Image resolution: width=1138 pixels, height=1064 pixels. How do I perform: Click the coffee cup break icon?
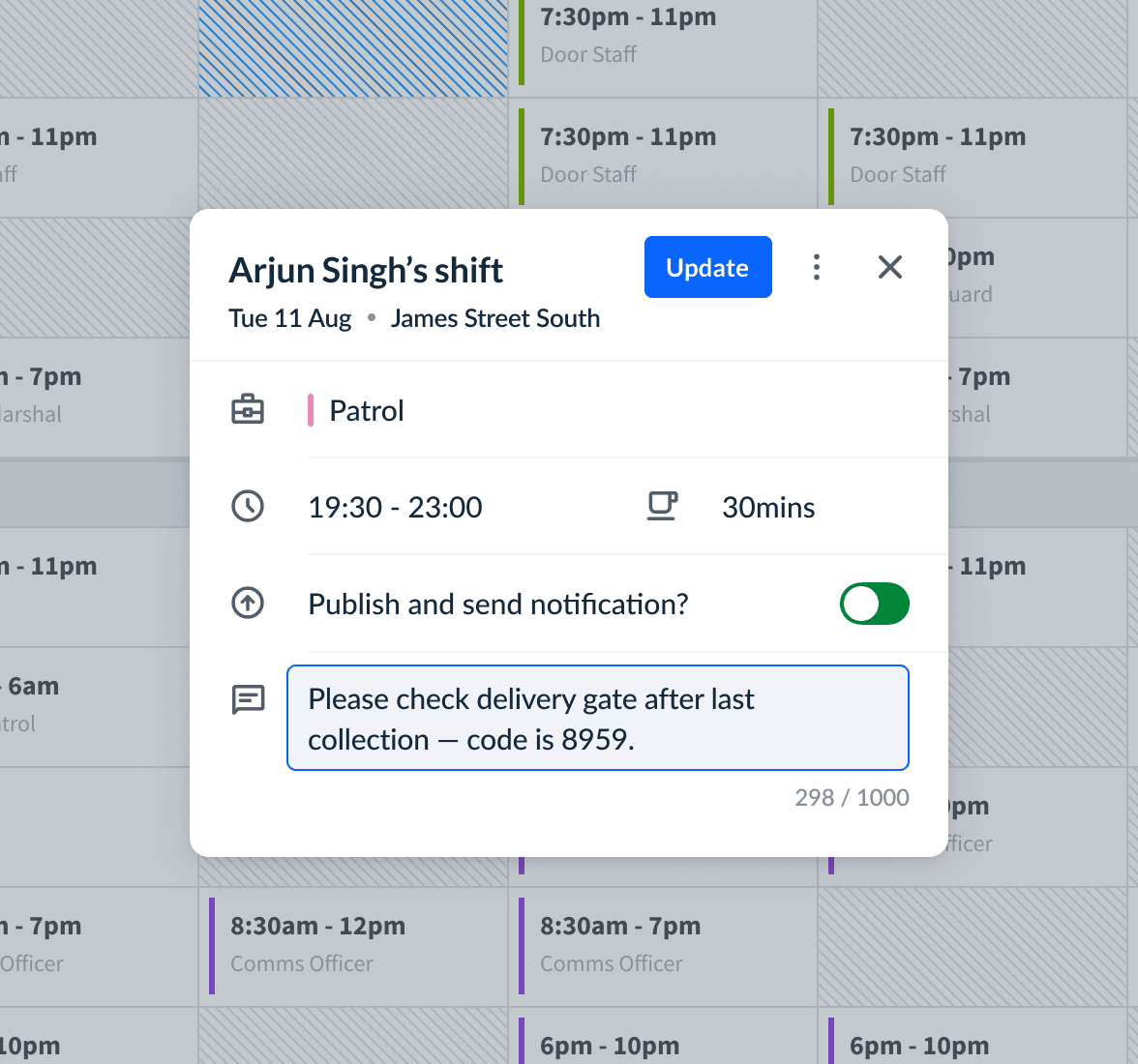click(662, 506)
